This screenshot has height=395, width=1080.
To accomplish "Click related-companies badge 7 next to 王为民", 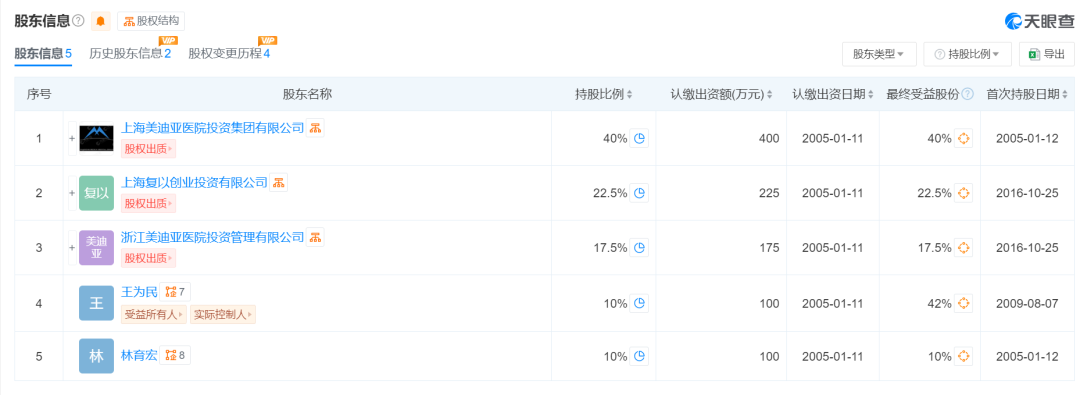I will point(175,292).
